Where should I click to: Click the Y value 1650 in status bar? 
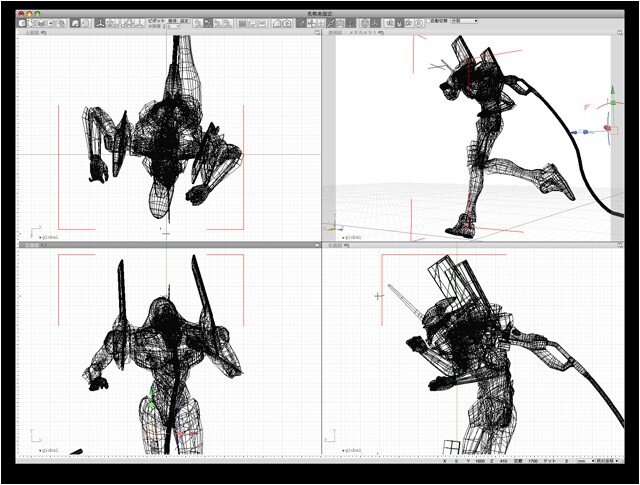coord(480,461)
